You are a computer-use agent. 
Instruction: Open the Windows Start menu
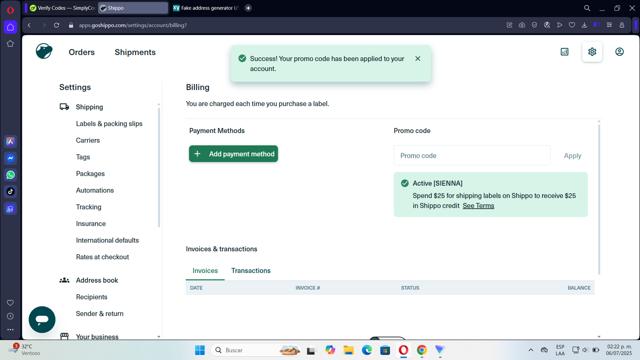(x=200, y=350)
